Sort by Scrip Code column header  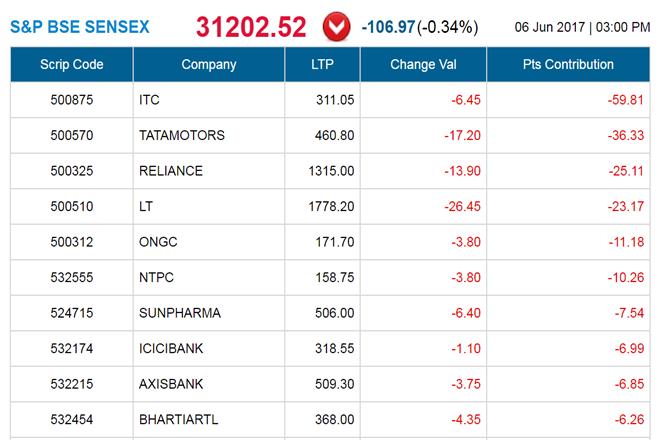(70, 65)
